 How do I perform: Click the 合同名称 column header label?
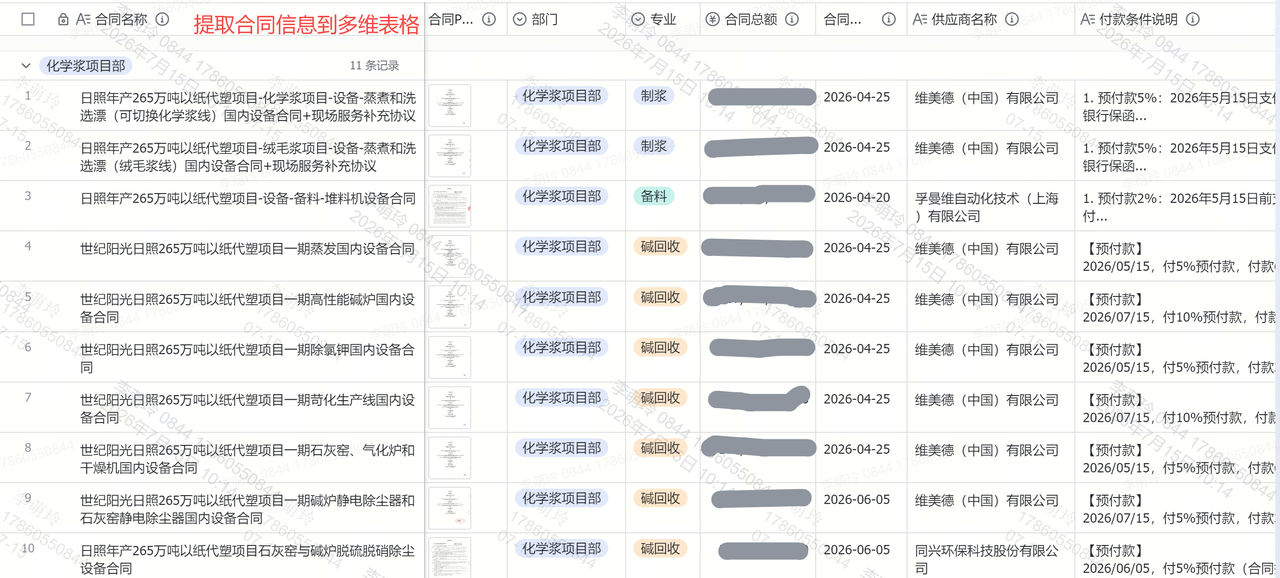pos(121,19)
